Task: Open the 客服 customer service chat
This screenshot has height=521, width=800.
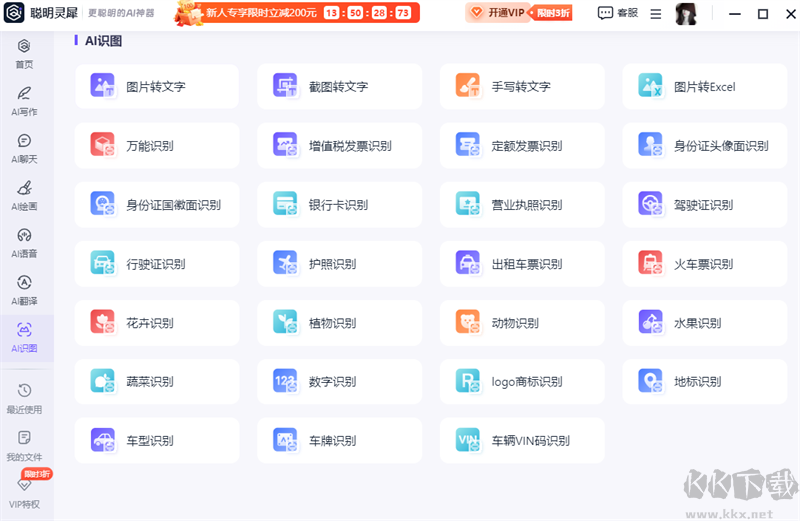Action: (617, 13)
